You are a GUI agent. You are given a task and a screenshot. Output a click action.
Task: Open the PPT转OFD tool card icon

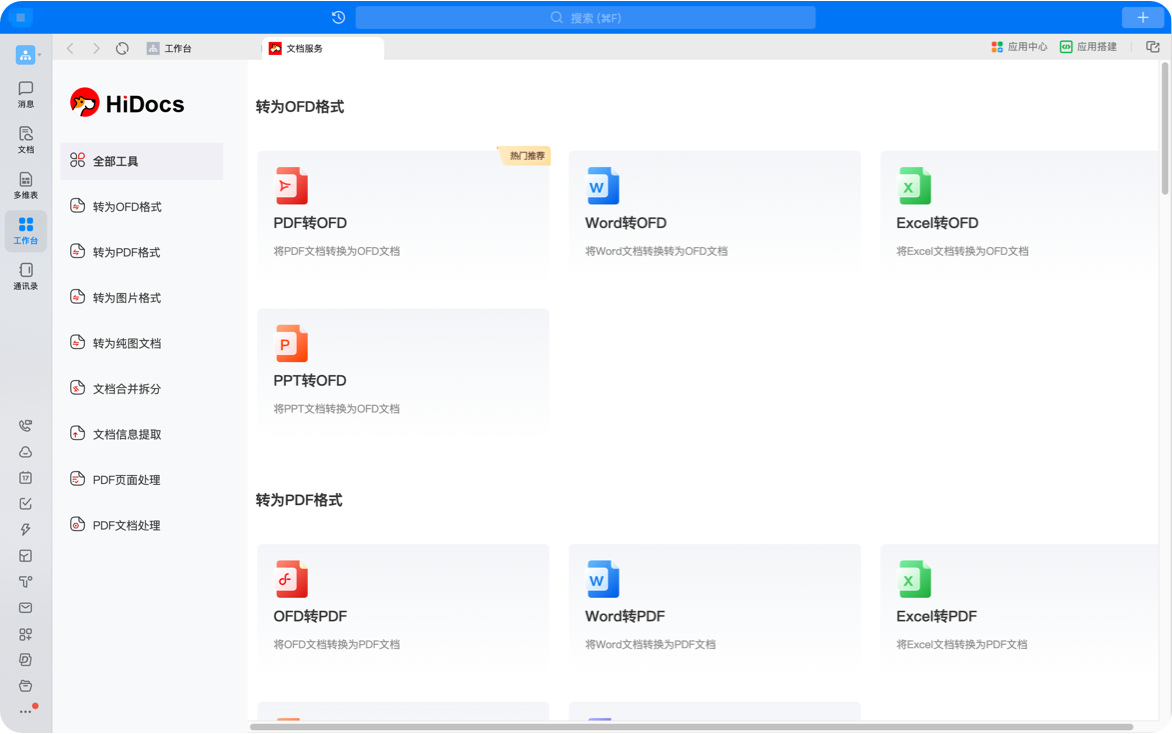point(292,343)
